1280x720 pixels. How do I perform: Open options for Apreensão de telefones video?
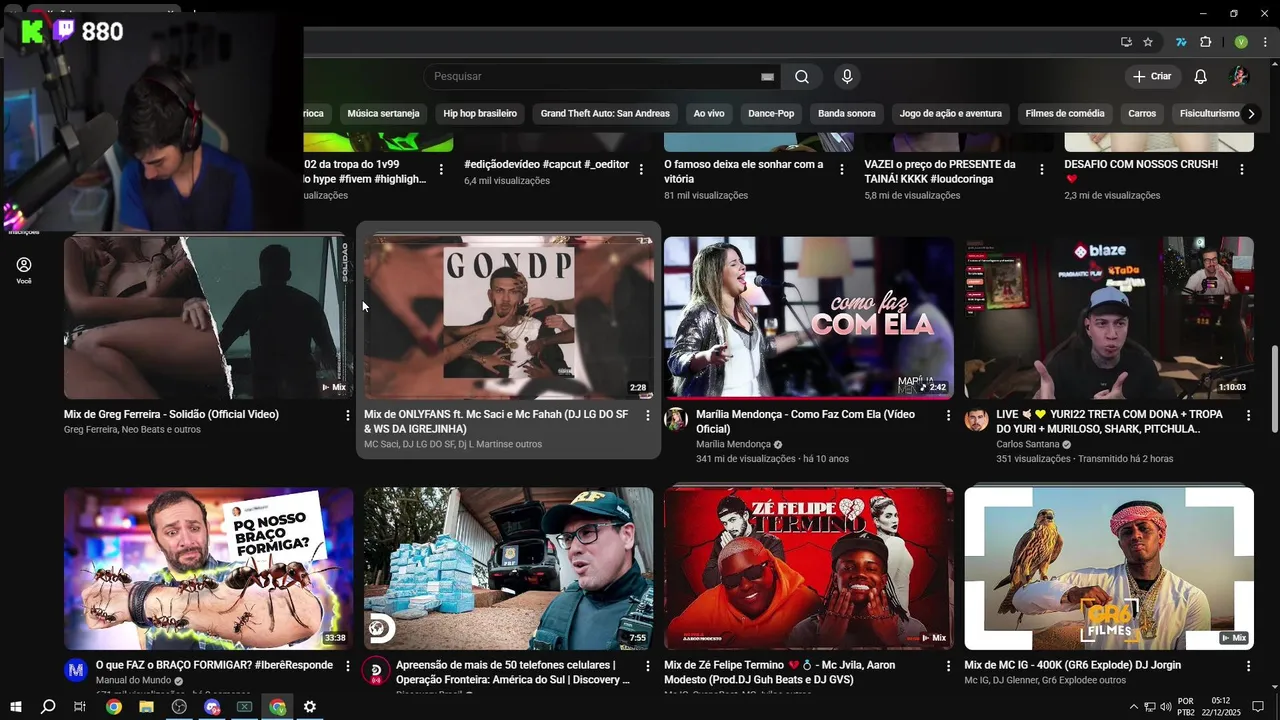(648, 666)
